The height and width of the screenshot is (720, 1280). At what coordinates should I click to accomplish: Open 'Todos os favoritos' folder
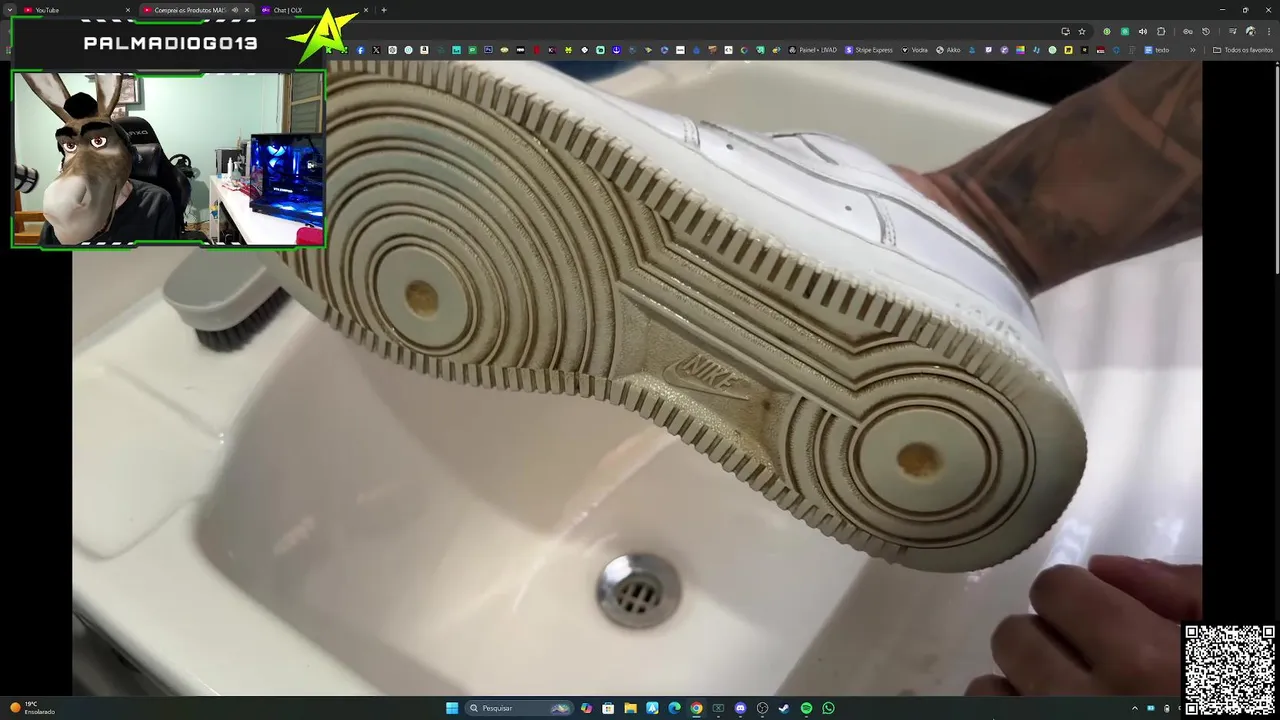(x=1244, y=50)
